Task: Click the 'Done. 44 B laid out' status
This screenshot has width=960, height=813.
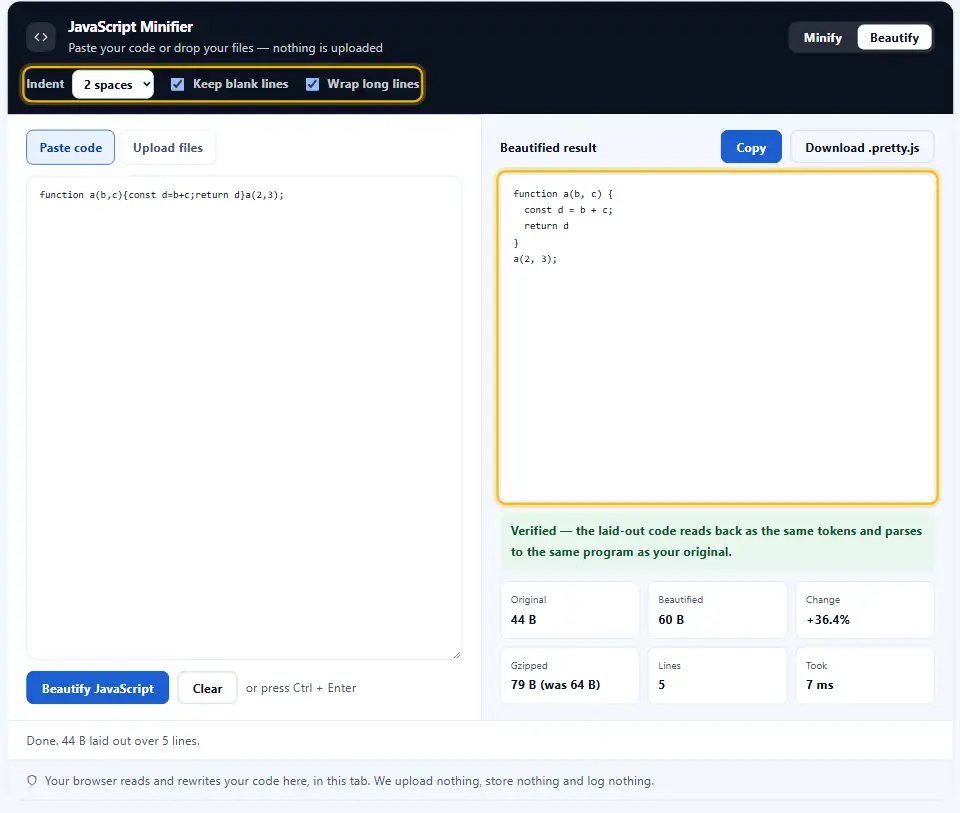Action: [x=113, y=741]
